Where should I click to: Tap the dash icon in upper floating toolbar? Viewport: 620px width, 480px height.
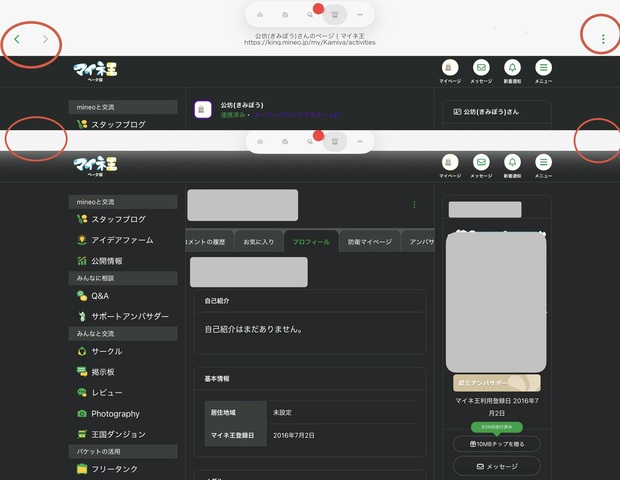coord(360,15)
